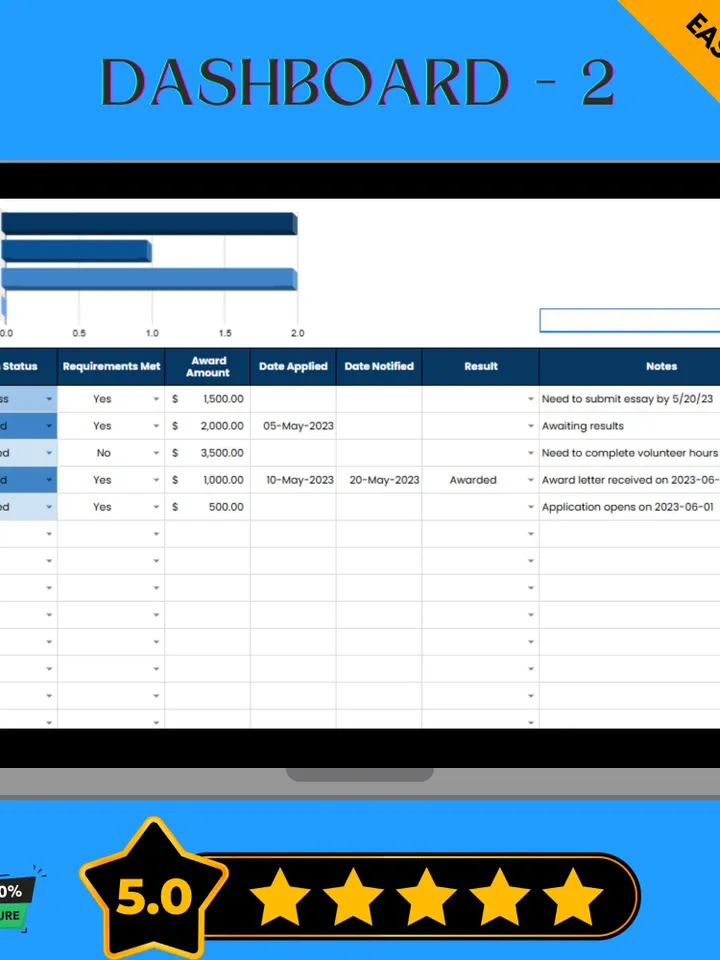
Task: Click the 'Award letter received' note cell
Action: click(x=630, y=480)
